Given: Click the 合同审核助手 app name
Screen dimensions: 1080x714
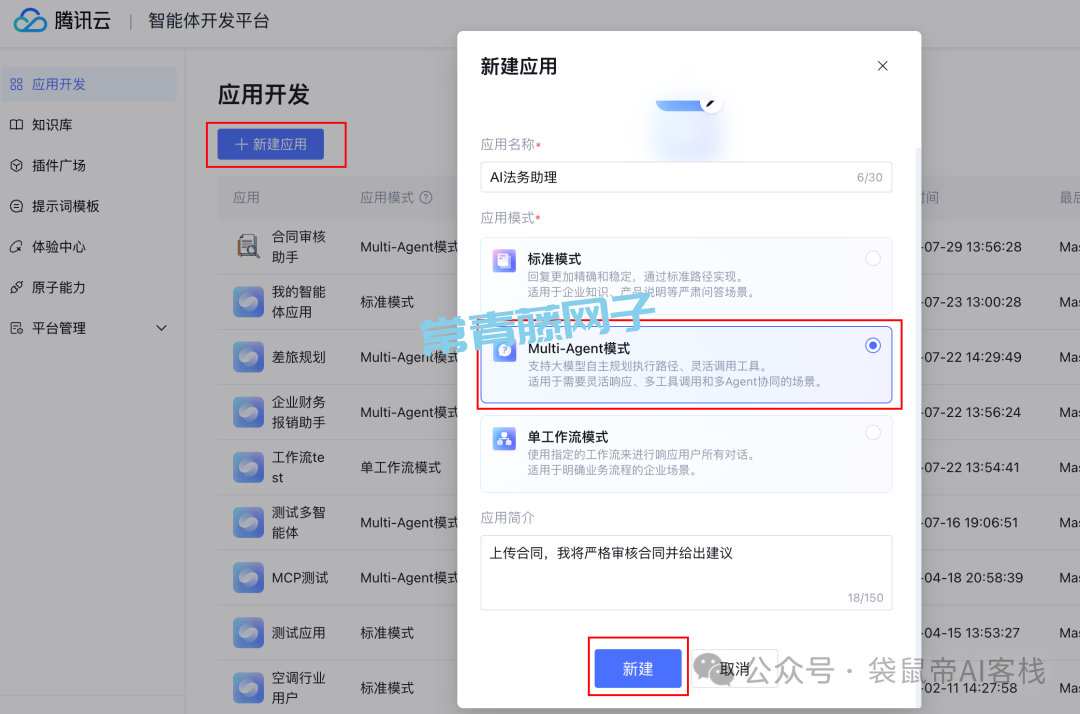Looking at the screenshot, I should pos(298,246).
